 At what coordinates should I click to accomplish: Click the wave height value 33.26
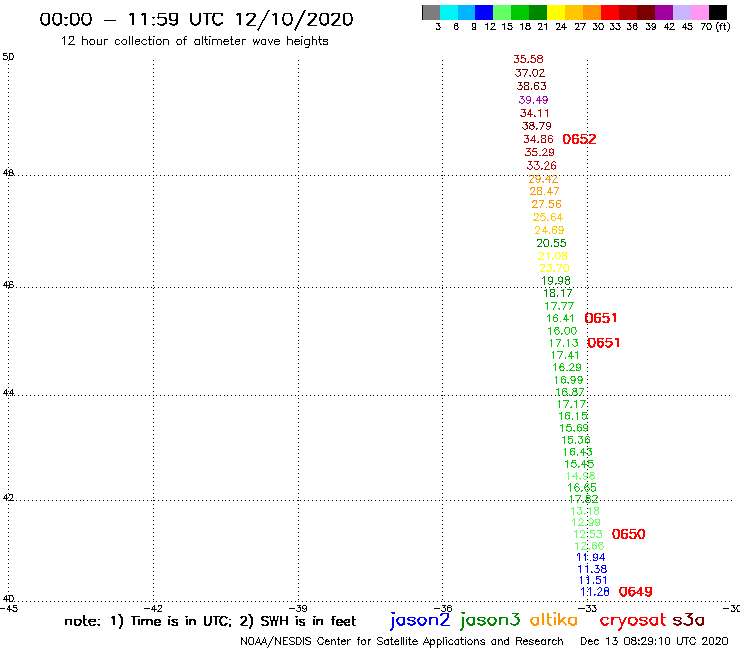542,166
